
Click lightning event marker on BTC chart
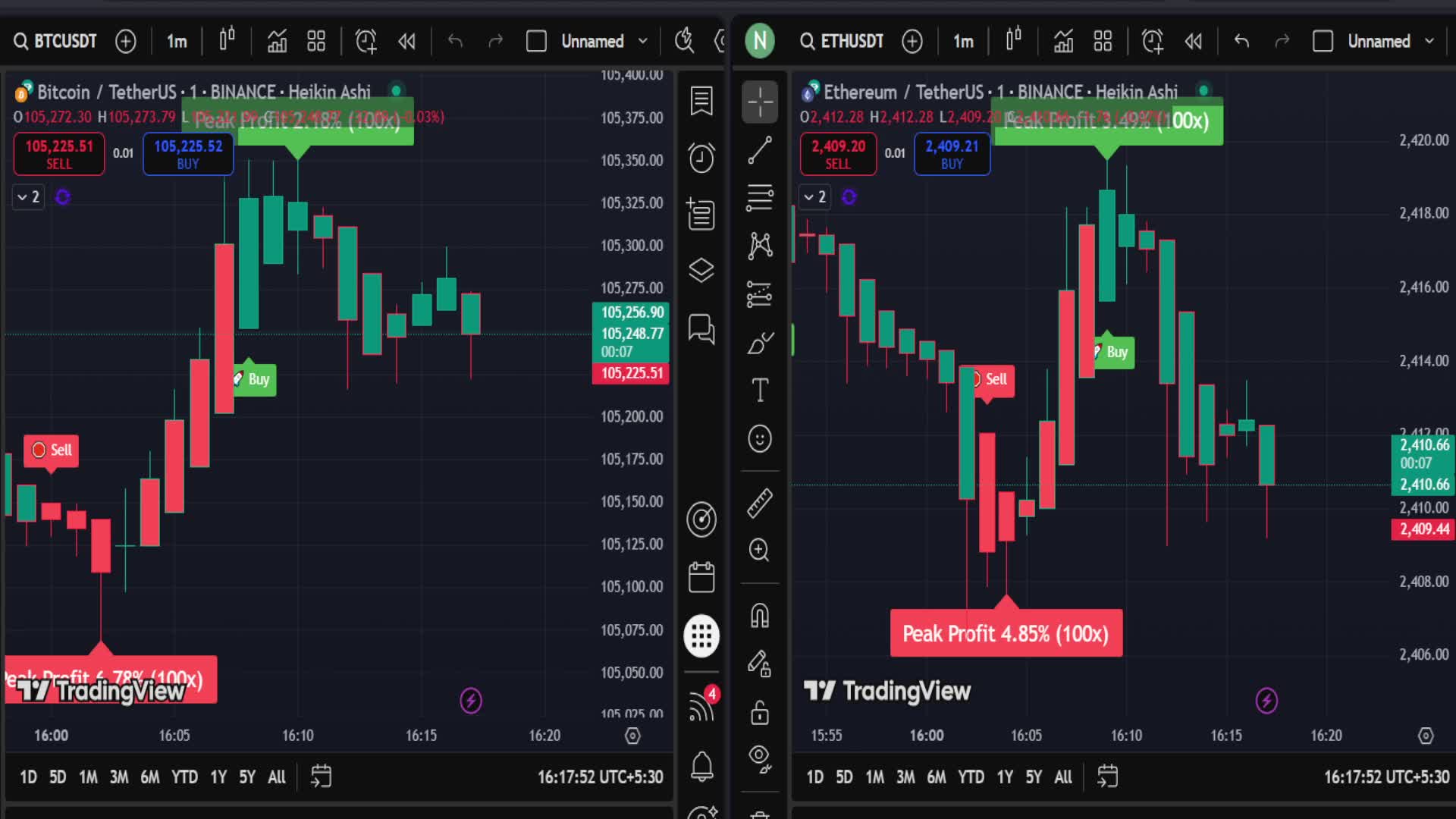pyautogui.click(x=471, y=701)
